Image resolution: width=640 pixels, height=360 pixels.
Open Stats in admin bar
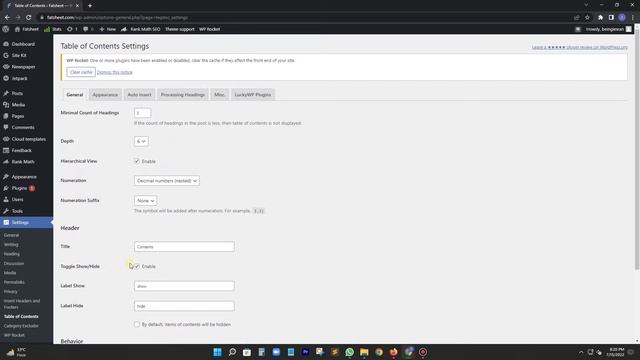coord(53,29)
